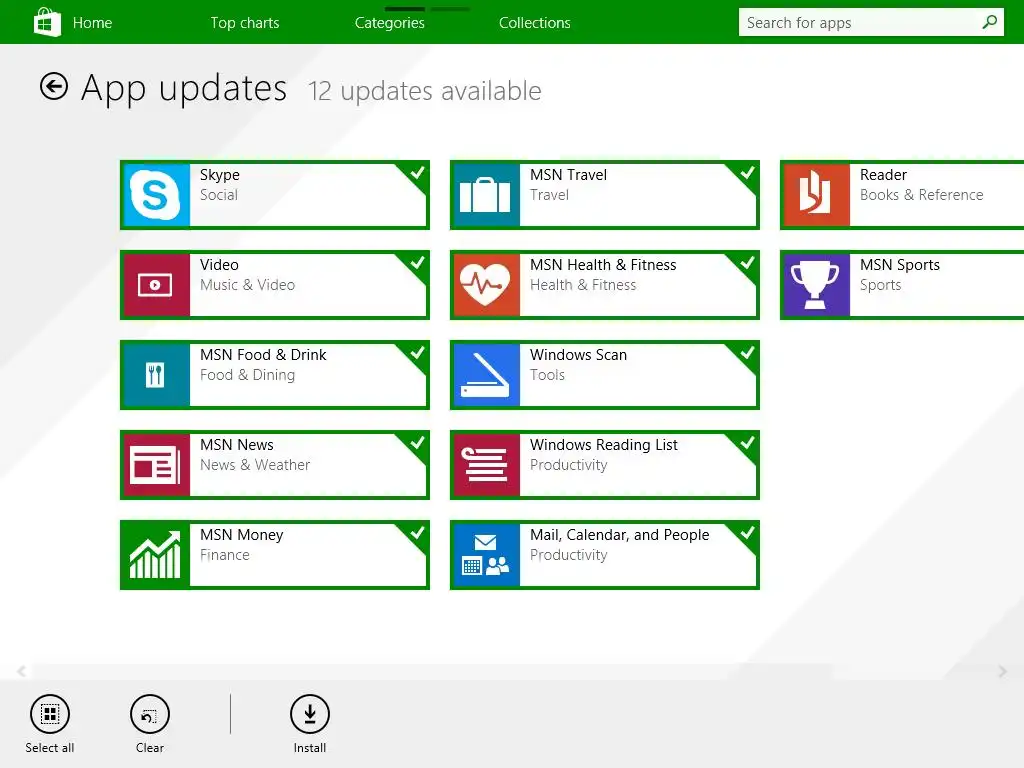Go back with the arrow next to App updates

[54, 86]
